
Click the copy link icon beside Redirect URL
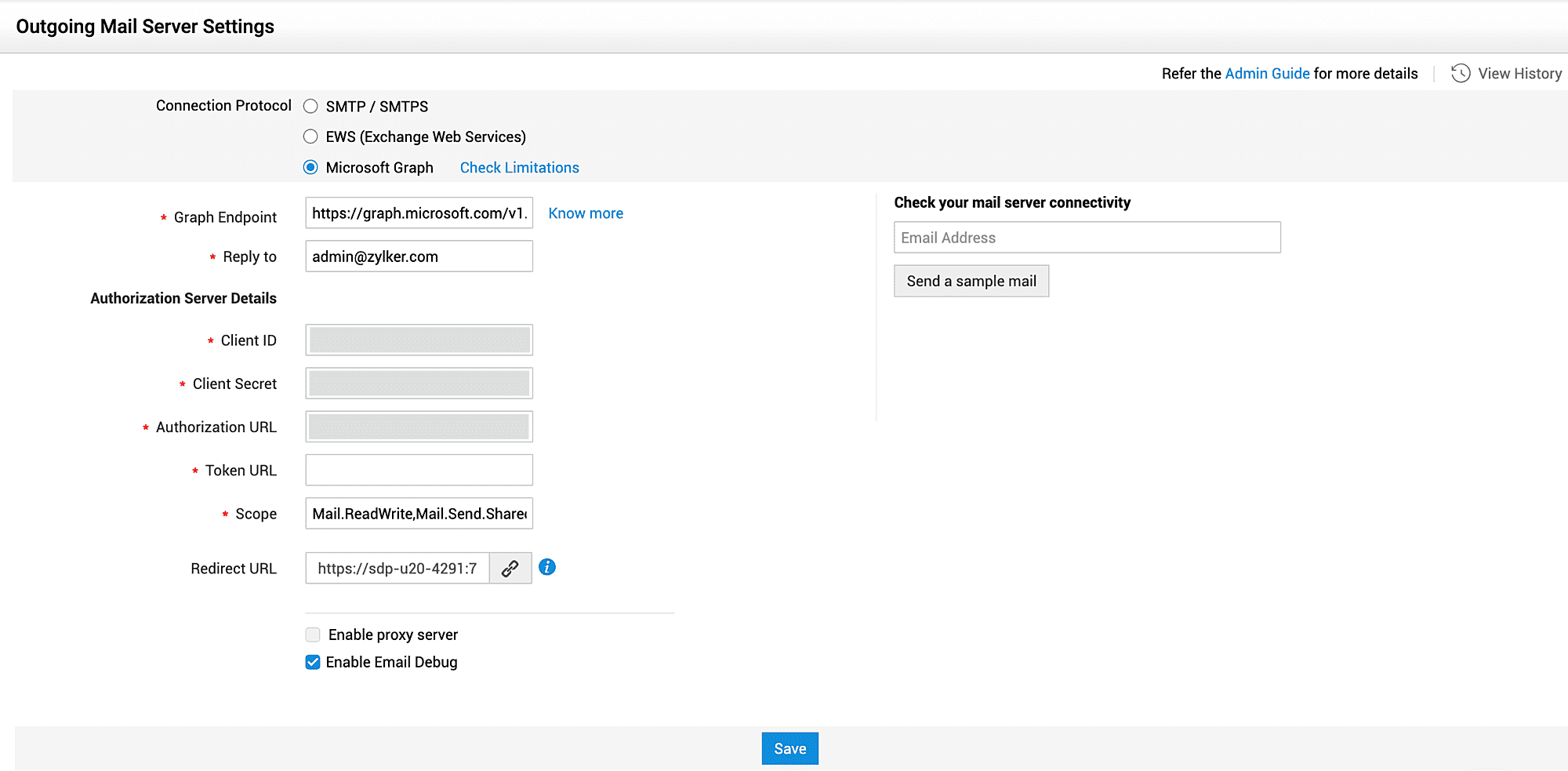click(x=510, y=569)
